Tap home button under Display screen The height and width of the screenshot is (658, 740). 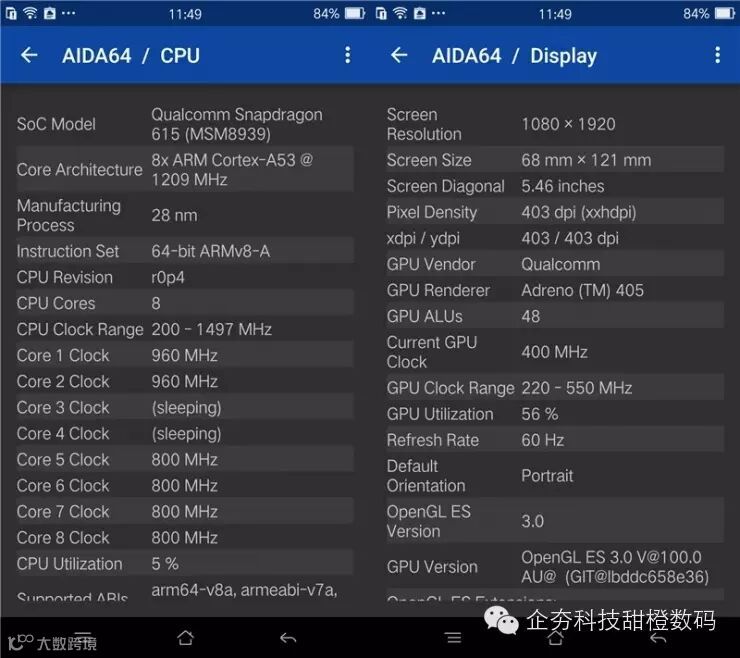pos(555,639)
